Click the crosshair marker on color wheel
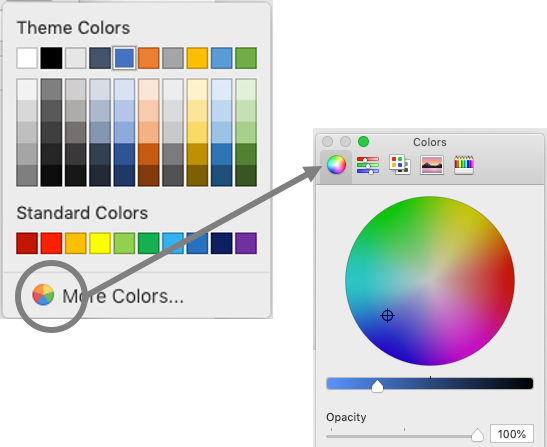 point(387,315)
